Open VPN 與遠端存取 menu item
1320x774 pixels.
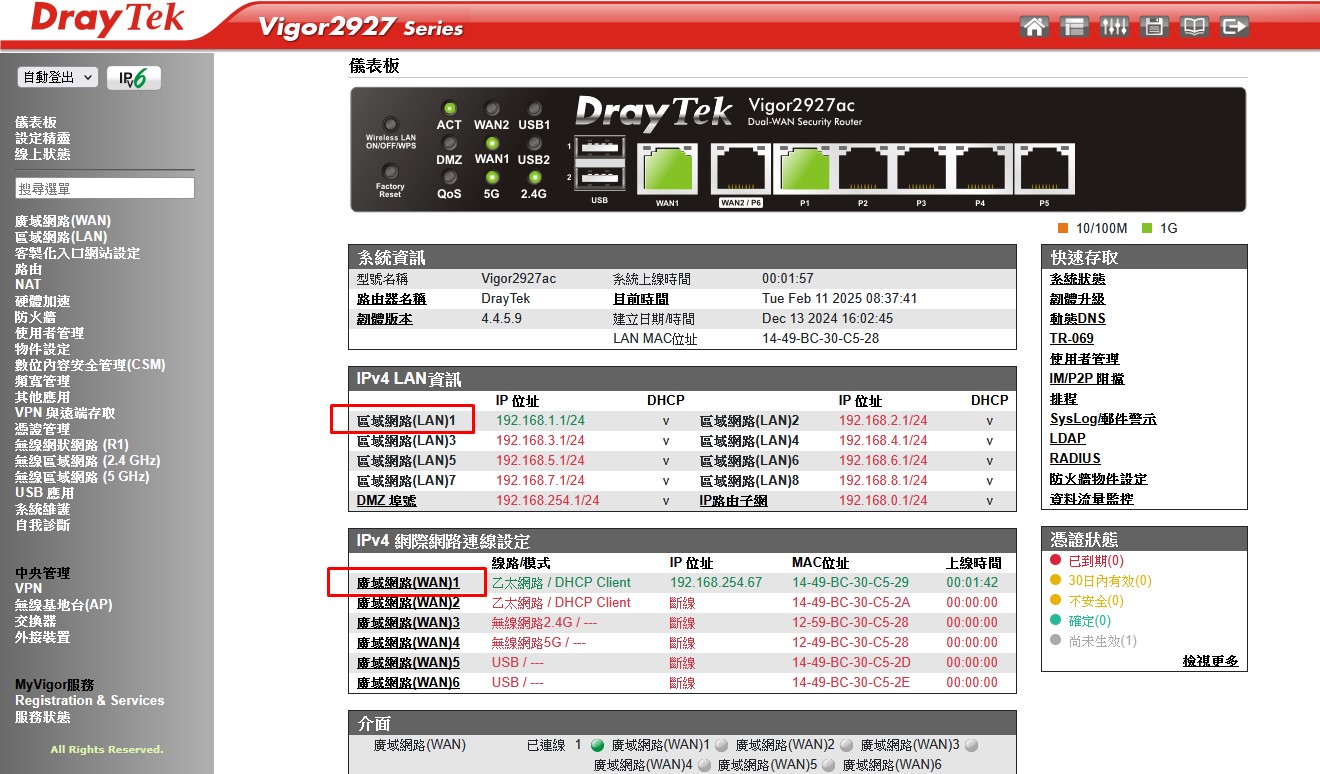(x=65, y=413)
